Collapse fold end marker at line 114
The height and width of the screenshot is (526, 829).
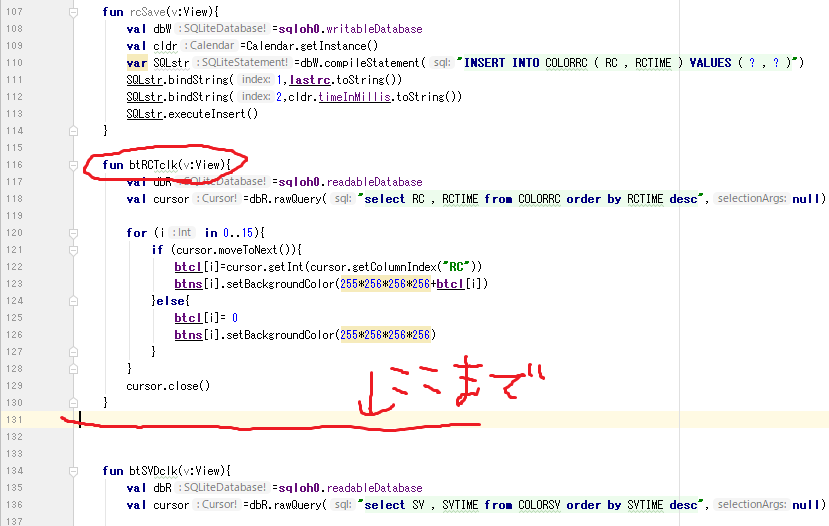click(73, 131)
